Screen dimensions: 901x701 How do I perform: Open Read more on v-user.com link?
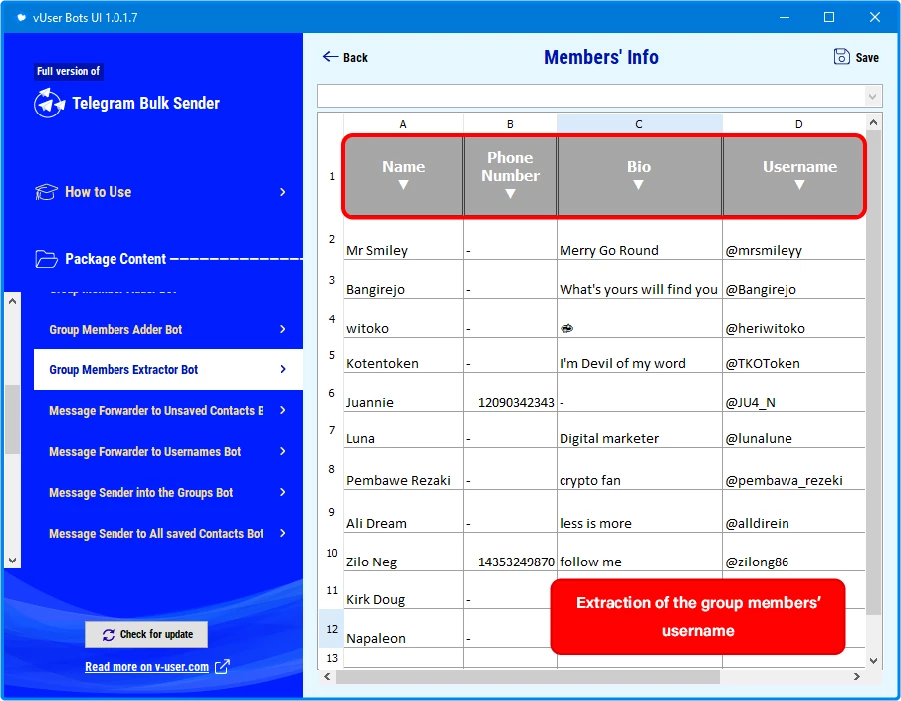(x=147, y=667)
